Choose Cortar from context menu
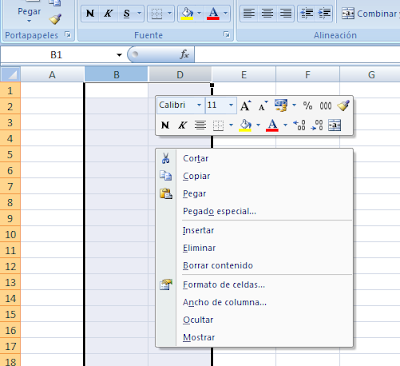The height and width of the screenshot is (366, 400). 254,159
